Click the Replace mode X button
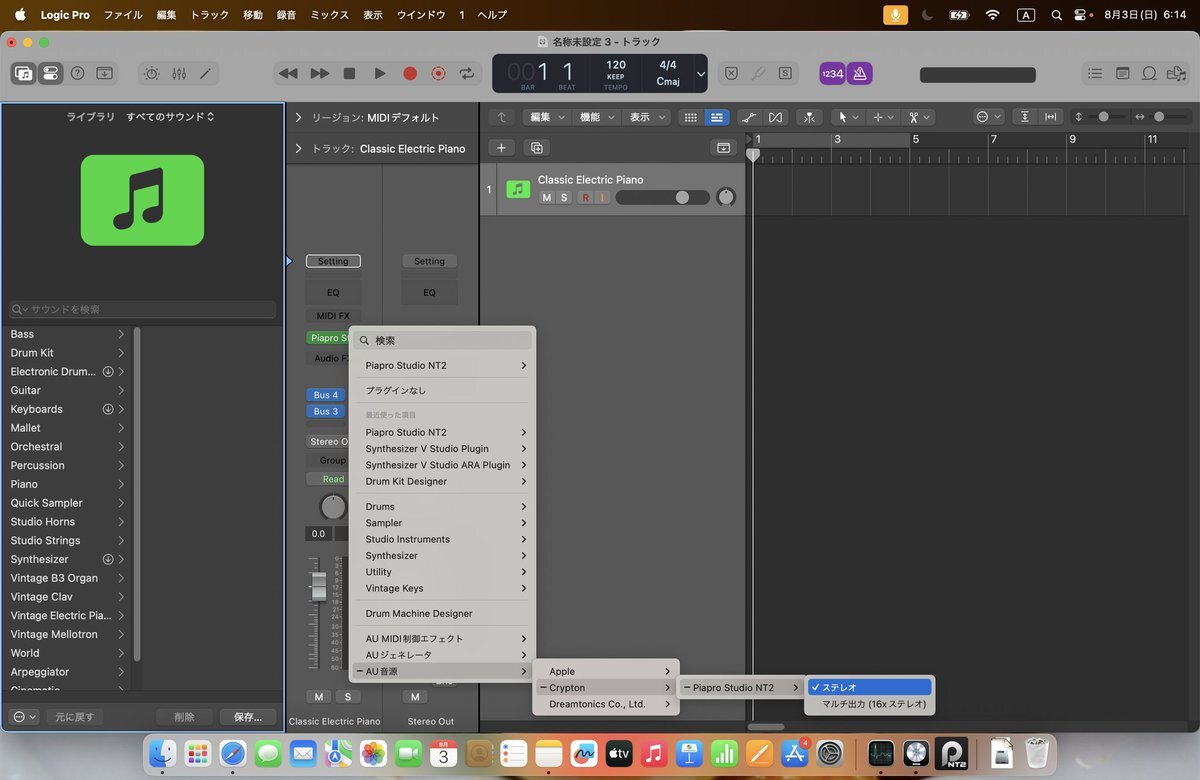This screenshot has height=780, width=1200. pos(731,73)
